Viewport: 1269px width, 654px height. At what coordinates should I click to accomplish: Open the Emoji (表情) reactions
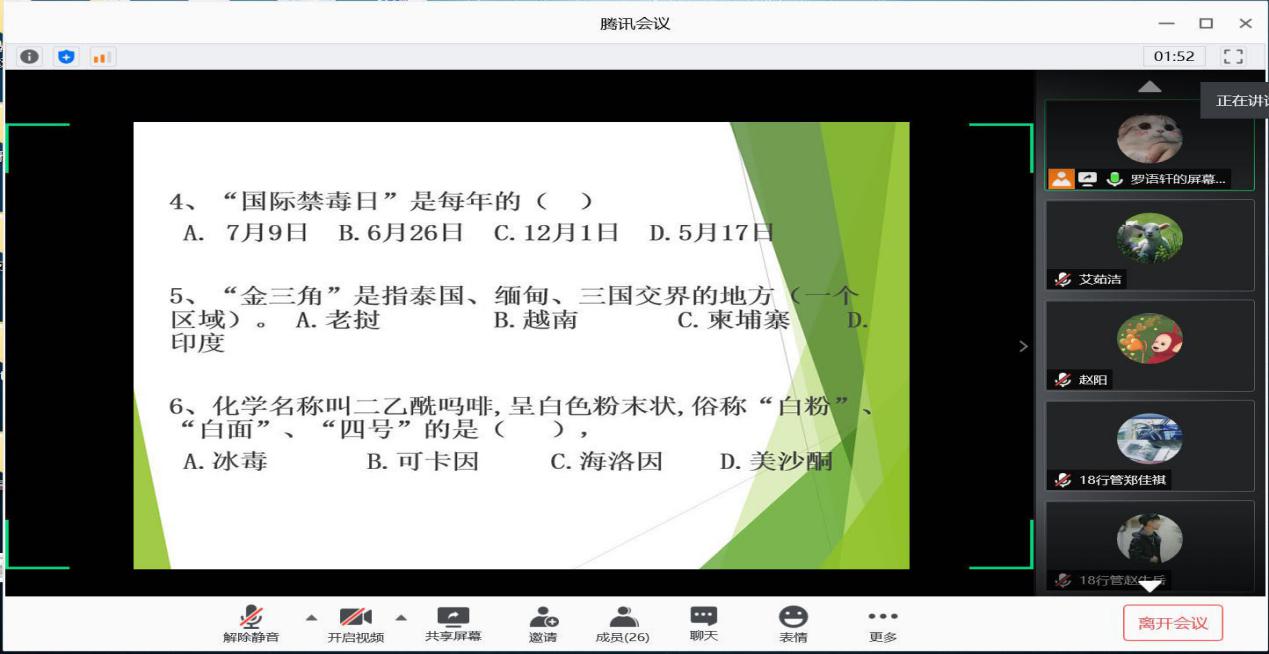coord(793,624)
